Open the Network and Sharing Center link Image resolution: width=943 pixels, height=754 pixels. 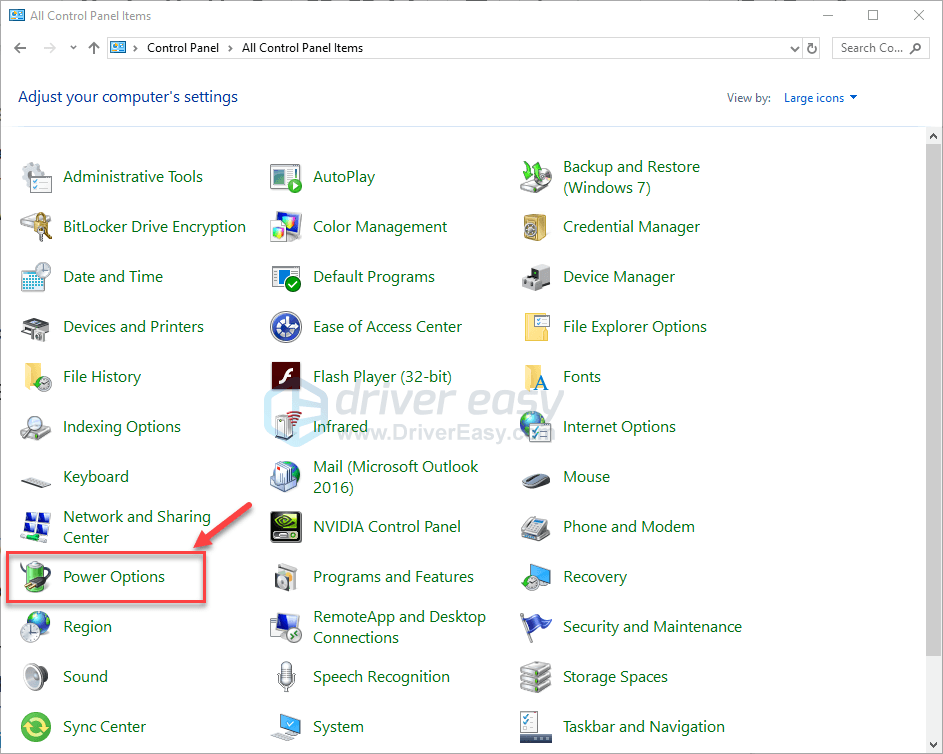click(x=136, y=527)
